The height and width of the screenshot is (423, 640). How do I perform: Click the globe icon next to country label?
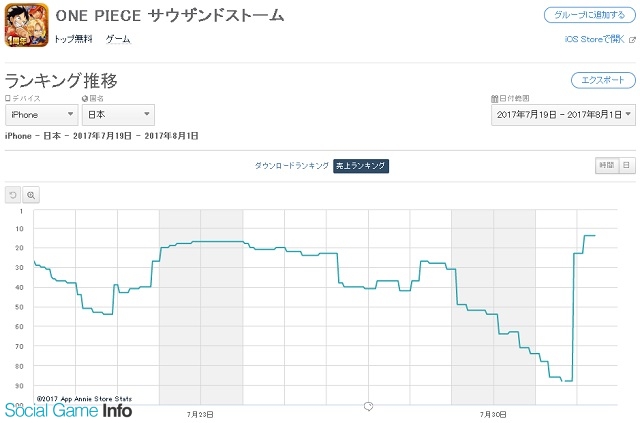tap(85, 98)
